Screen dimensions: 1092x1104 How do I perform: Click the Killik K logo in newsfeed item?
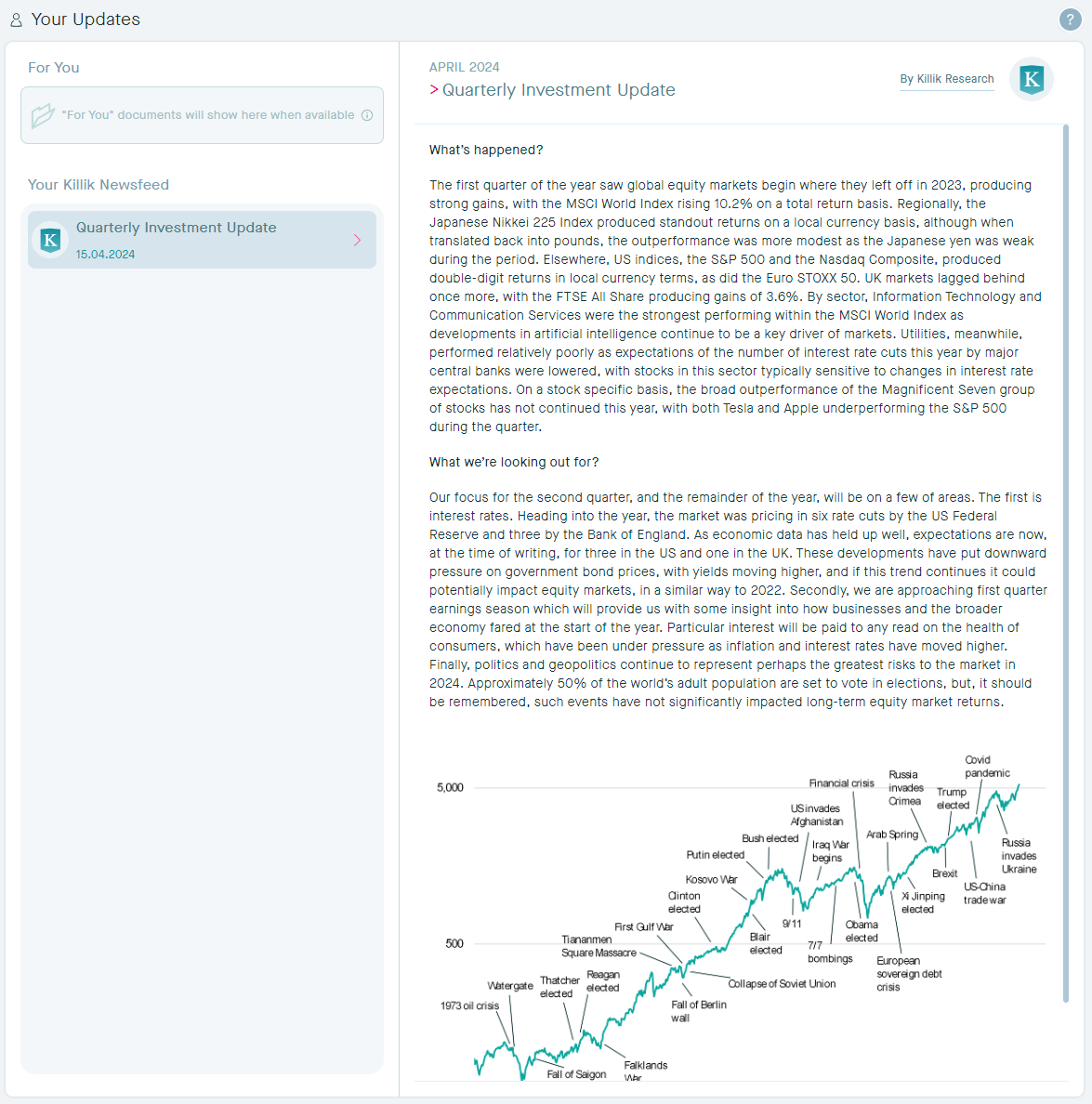click(51, 240)
